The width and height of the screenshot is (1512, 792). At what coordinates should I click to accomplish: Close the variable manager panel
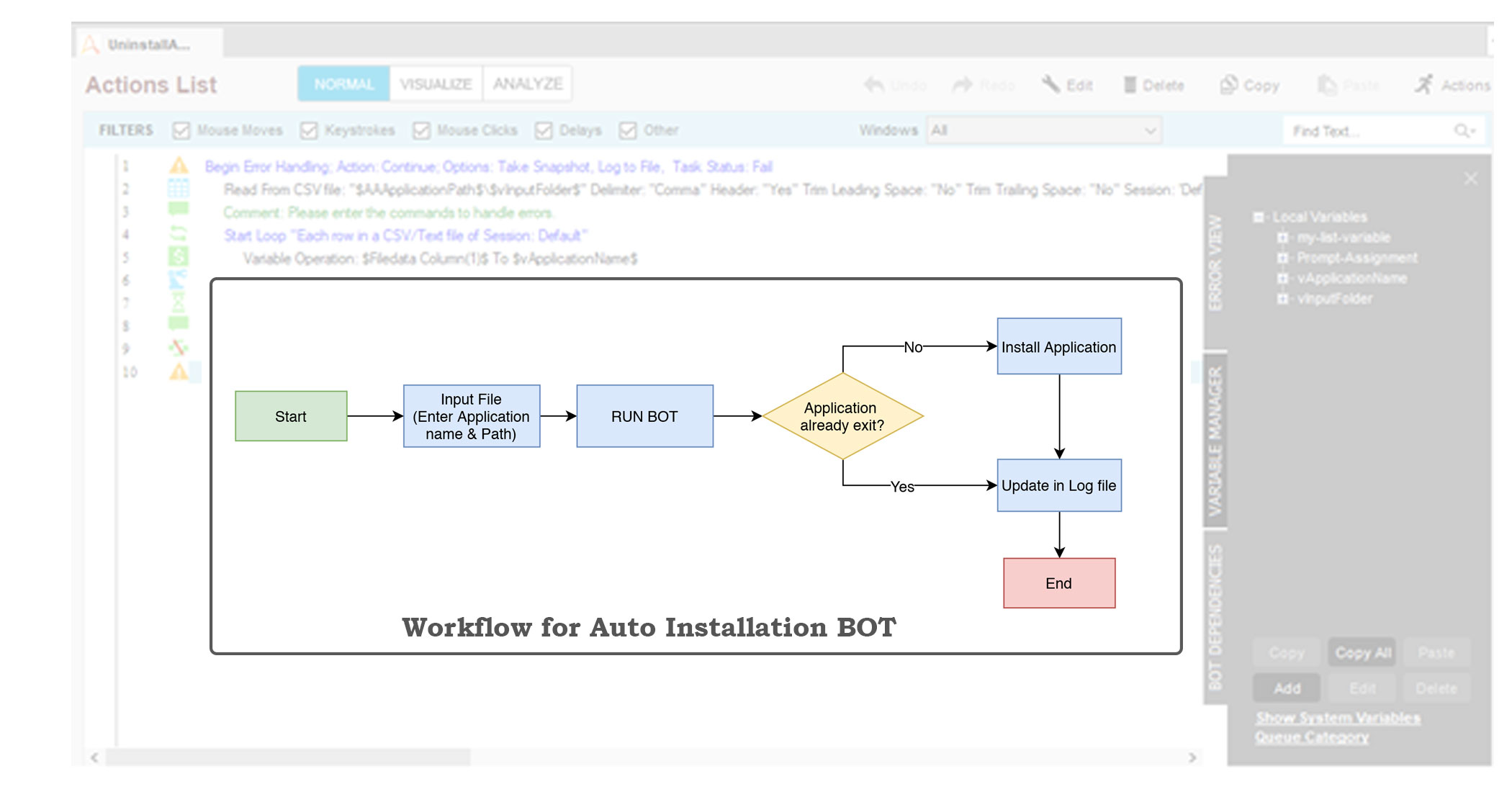coord(1470,179)
